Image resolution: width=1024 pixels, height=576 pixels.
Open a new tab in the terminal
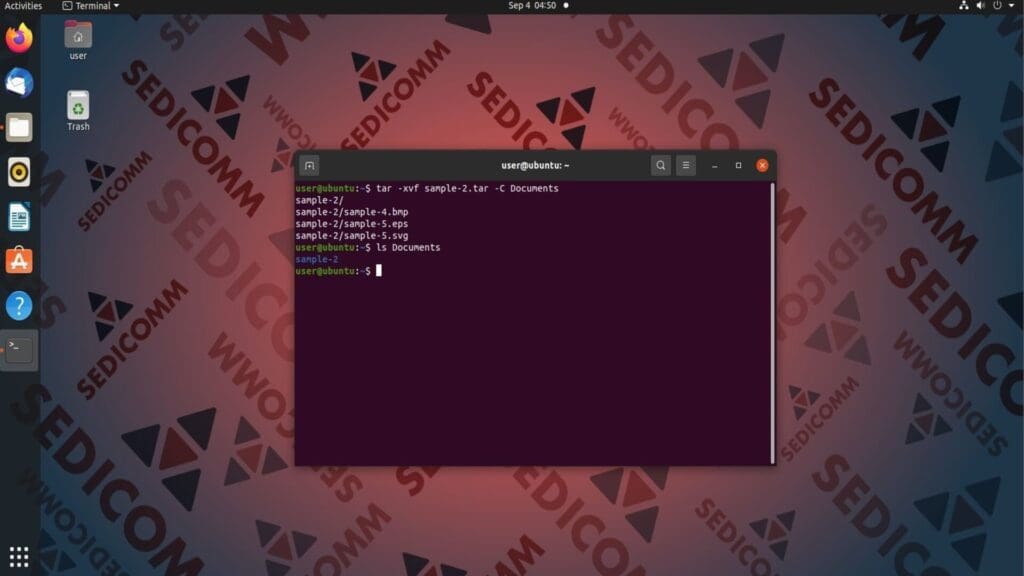(310, 165)
